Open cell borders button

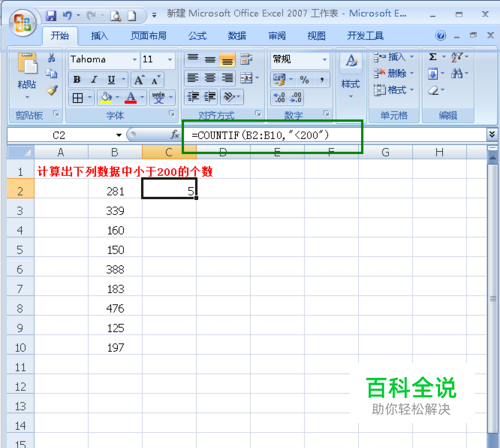(x=78, y=98)
